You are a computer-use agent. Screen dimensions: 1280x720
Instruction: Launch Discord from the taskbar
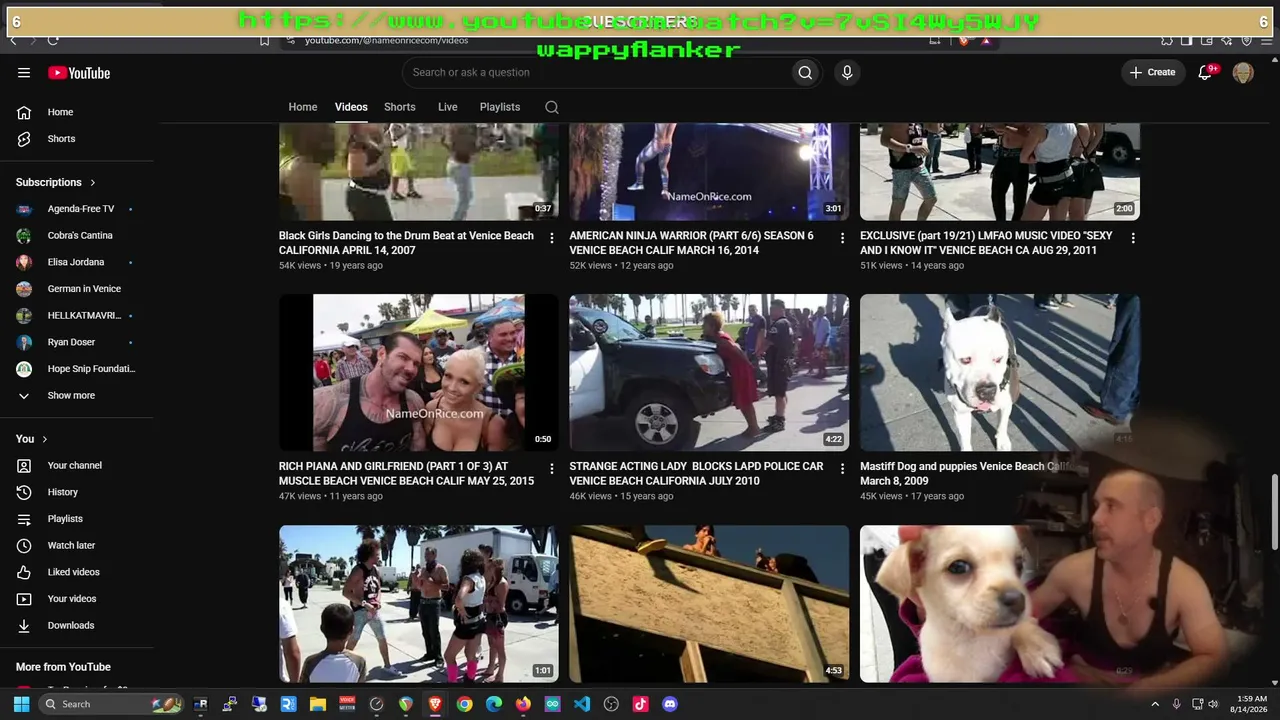click(x=670, y=704)
